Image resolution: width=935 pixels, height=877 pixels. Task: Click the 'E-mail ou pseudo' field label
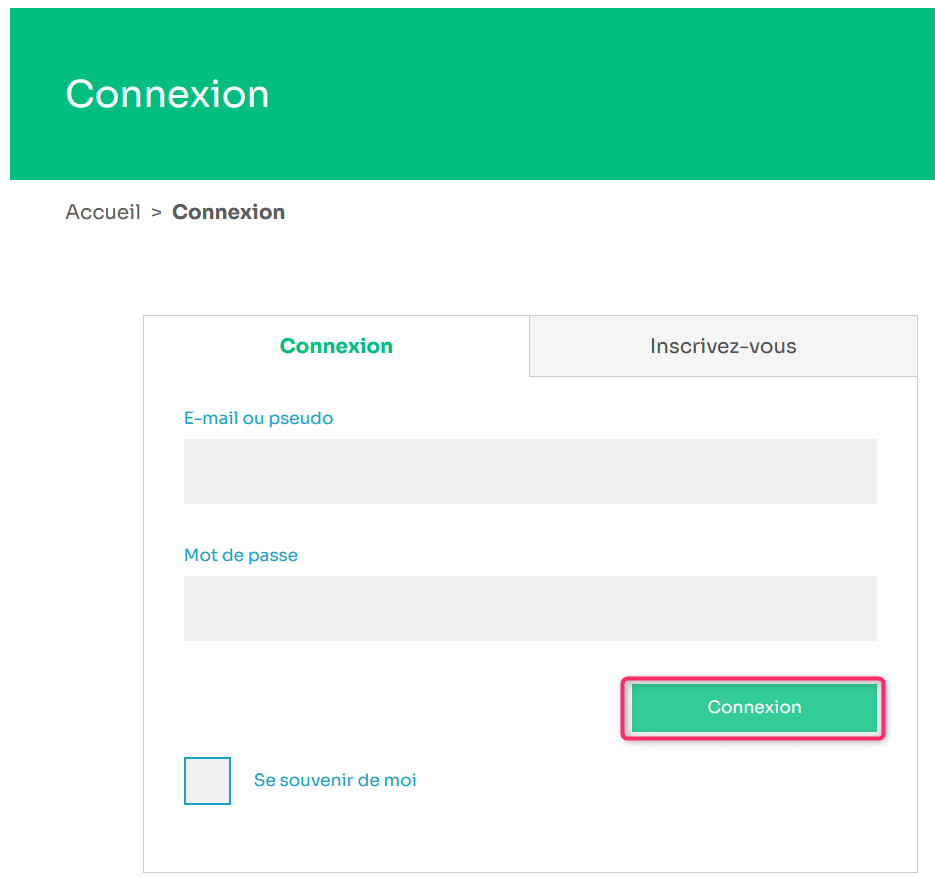[x=258, y=418]
